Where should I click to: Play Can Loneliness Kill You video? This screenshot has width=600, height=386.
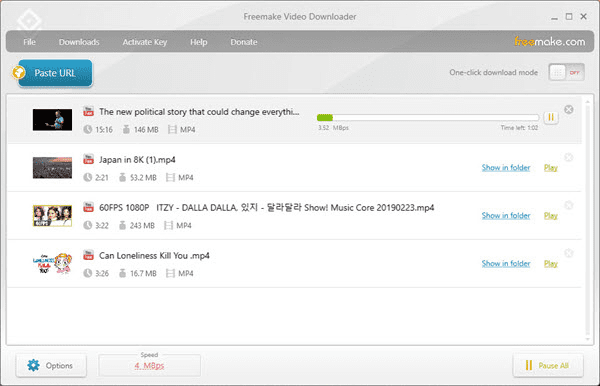coord(551,263)
